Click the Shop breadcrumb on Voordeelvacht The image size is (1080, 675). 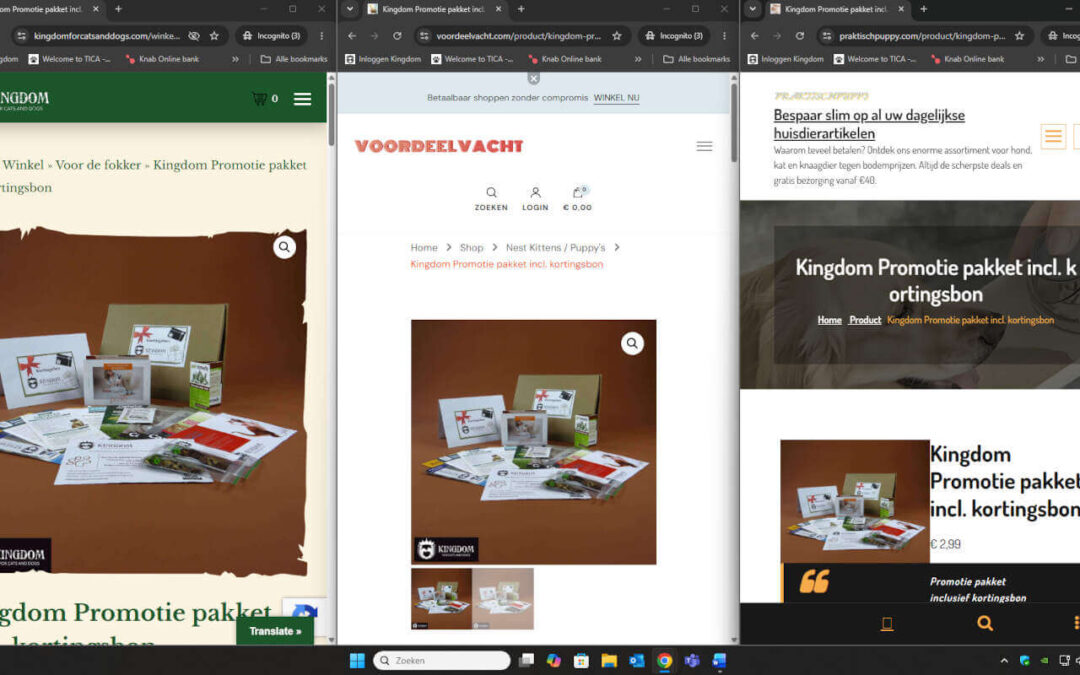[x=472, y=247]
